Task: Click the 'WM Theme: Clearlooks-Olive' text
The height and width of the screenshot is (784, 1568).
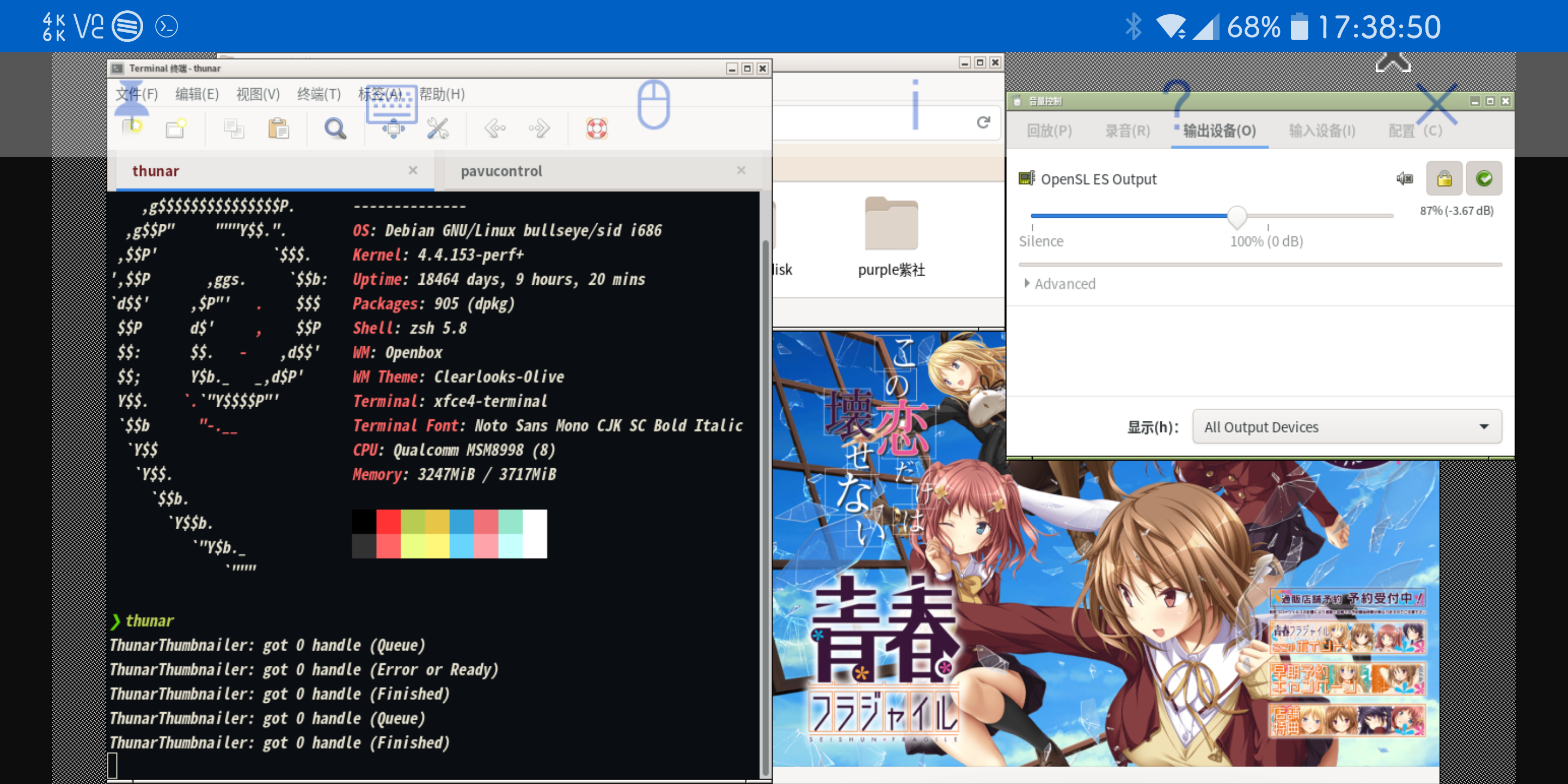Action: (x=458, y=376)
